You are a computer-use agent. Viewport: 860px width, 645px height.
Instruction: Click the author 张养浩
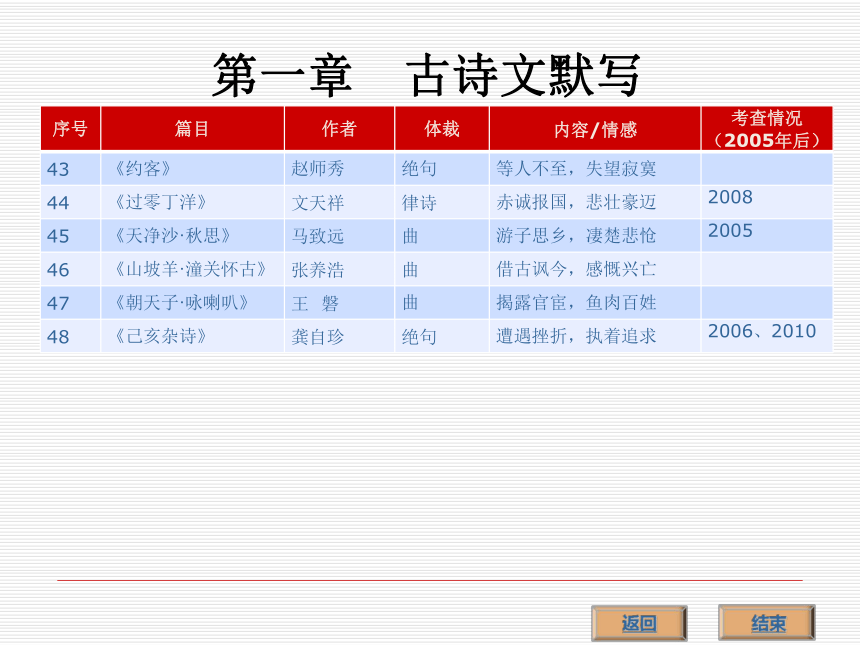[318, 269]
